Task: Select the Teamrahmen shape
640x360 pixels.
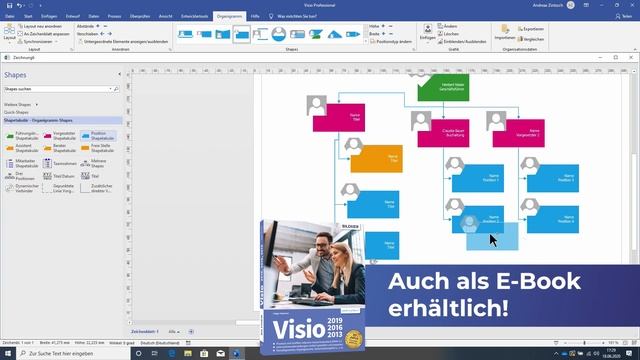Action: click(60, 164)
